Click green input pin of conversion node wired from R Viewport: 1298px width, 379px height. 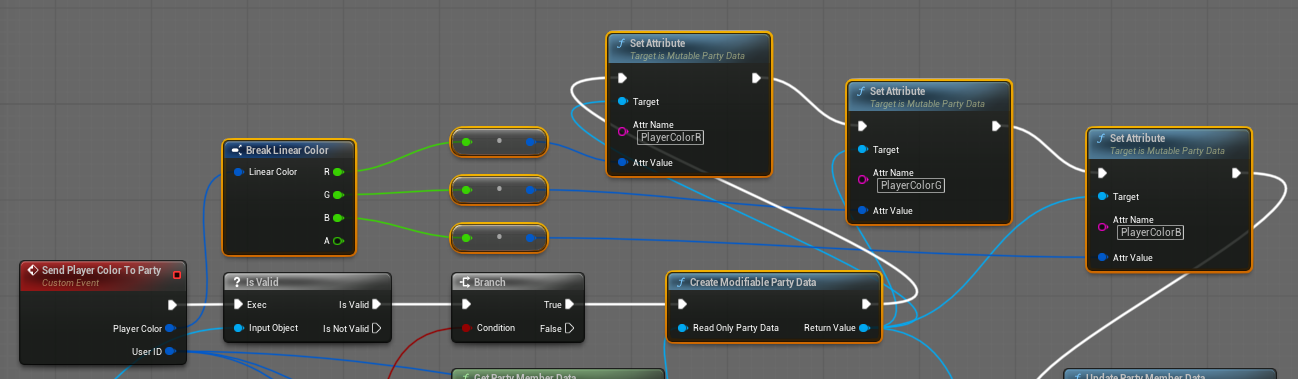[466, 142]
